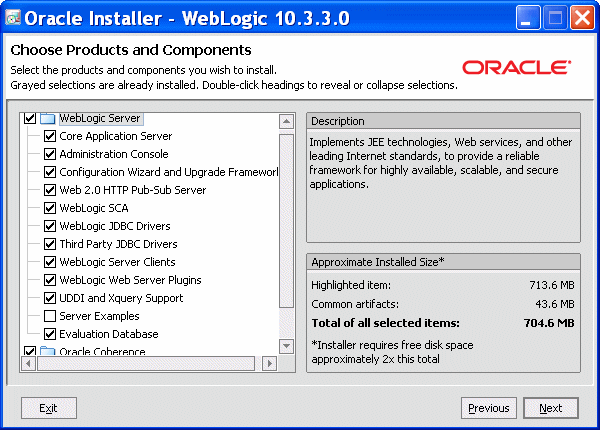Select Configuration Wizard and Upgrade Framework label
The image size is (600, 430).
[x=169, y=172]
